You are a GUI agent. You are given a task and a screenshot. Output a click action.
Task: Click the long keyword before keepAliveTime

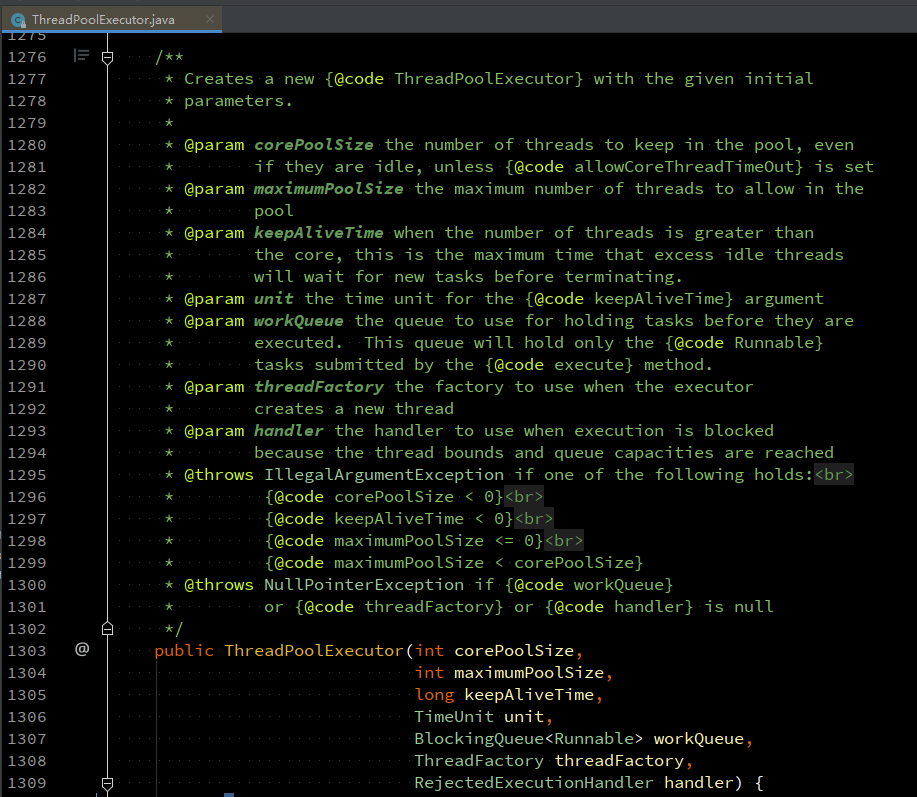click(x=434, y=695)
